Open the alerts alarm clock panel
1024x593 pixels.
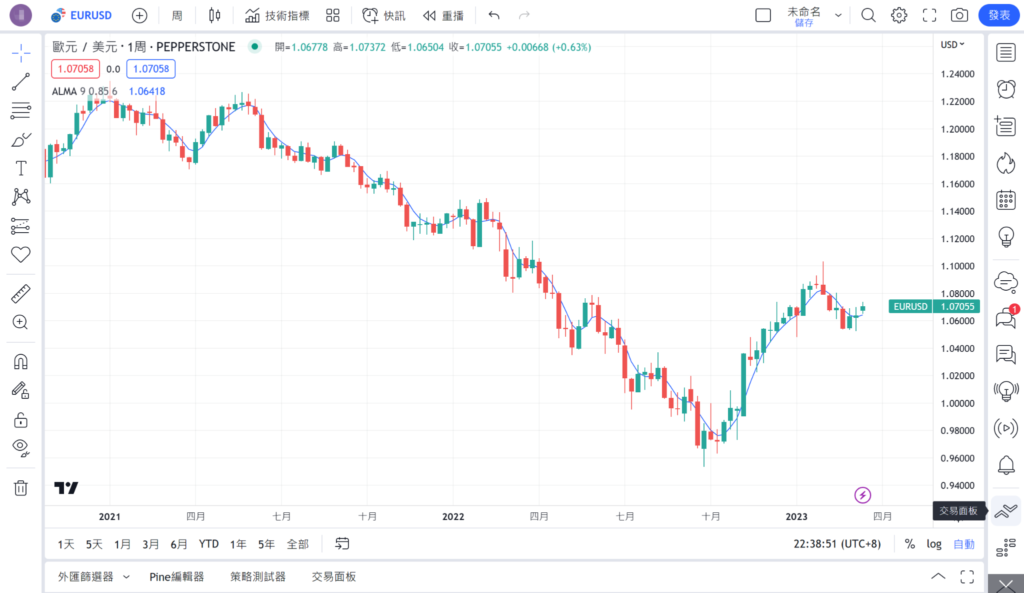1006,89
